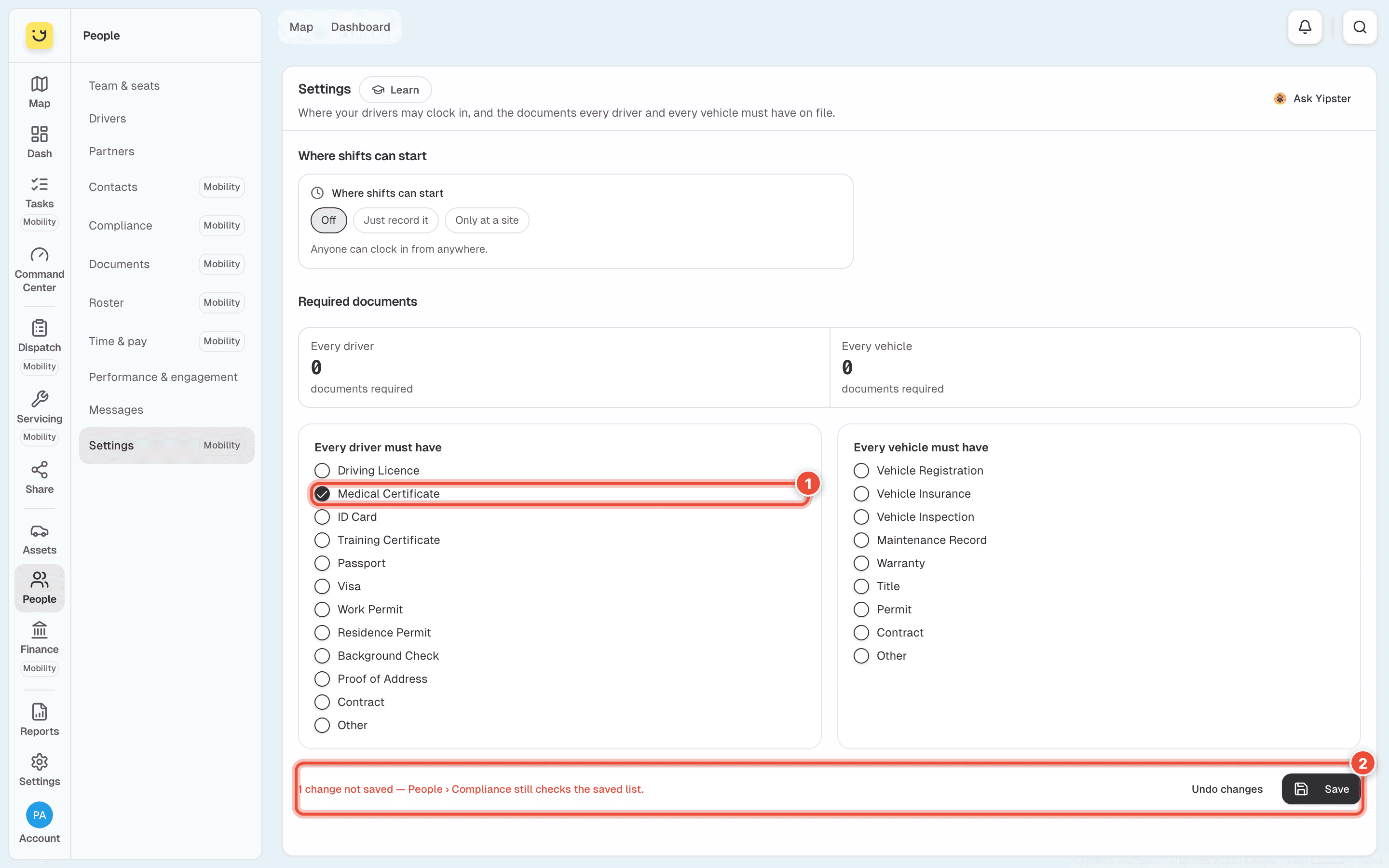Check Background Check for drivers
The height and width of the screenshot is (868, 1389).
(x=322, y=656)
